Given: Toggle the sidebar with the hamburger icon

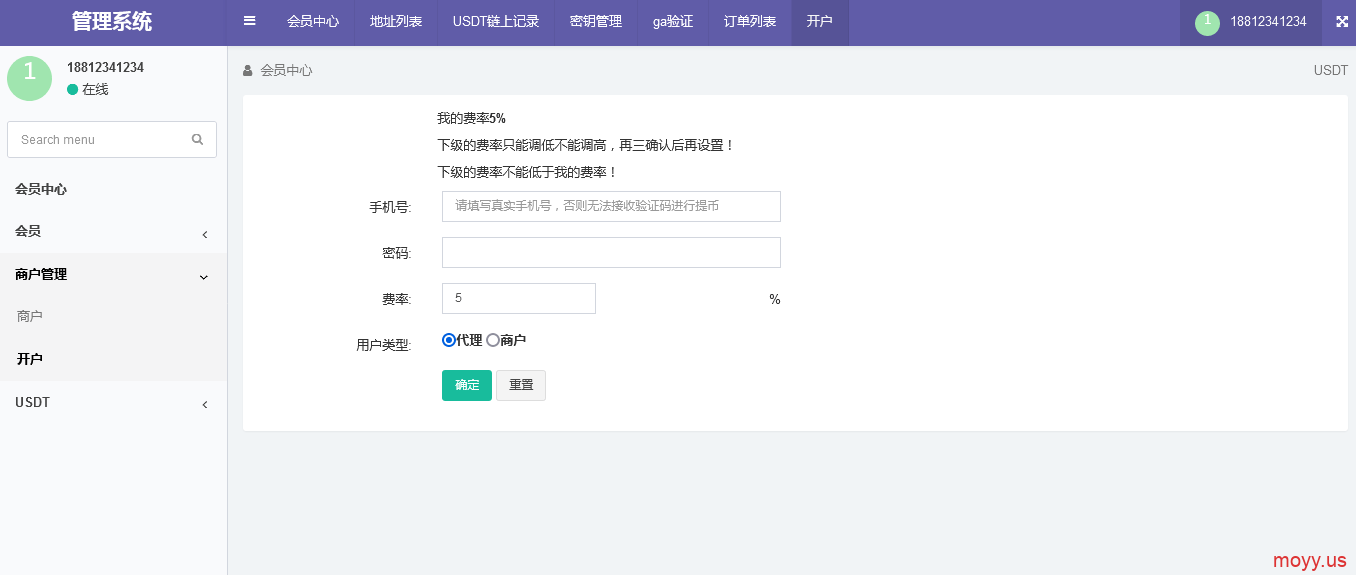Looking at the screenshot, I should 249,21.
